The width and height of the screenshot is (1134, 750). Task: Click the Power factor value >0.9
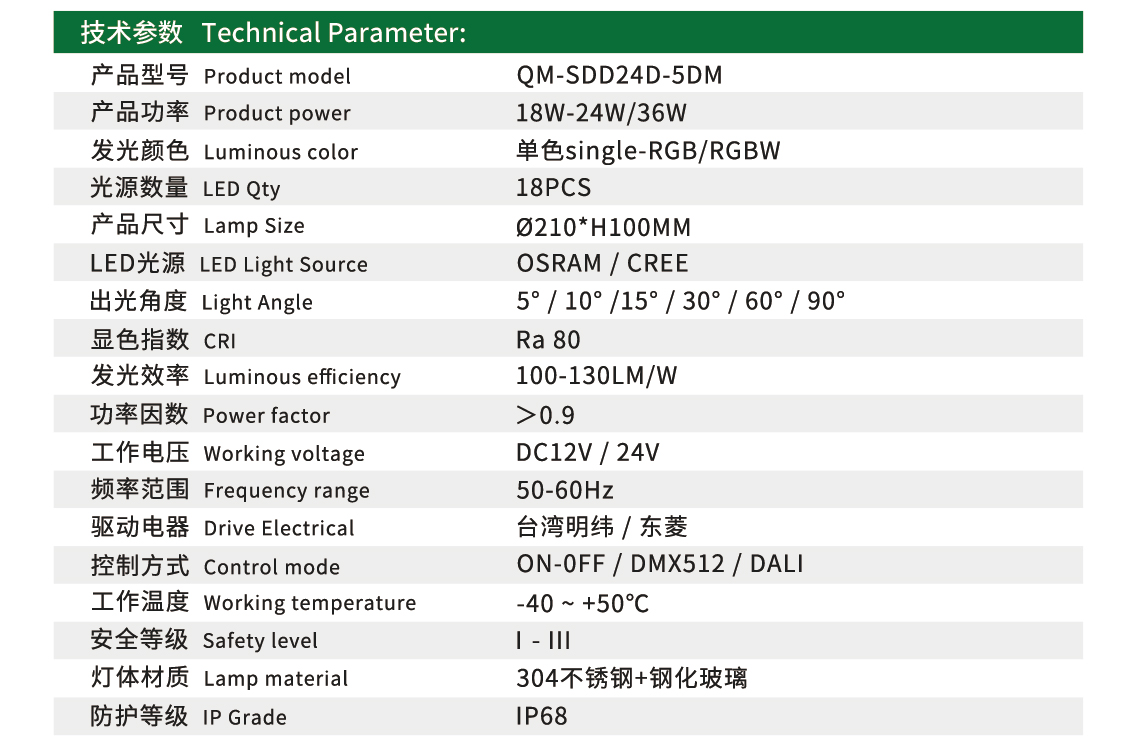[x=545, y=415]
